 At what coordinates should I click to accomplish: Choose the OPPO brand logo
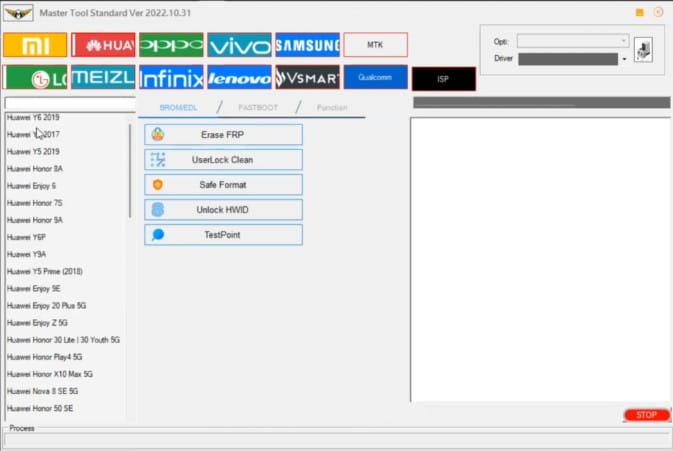pyautogui.click(x=171, y=45)
